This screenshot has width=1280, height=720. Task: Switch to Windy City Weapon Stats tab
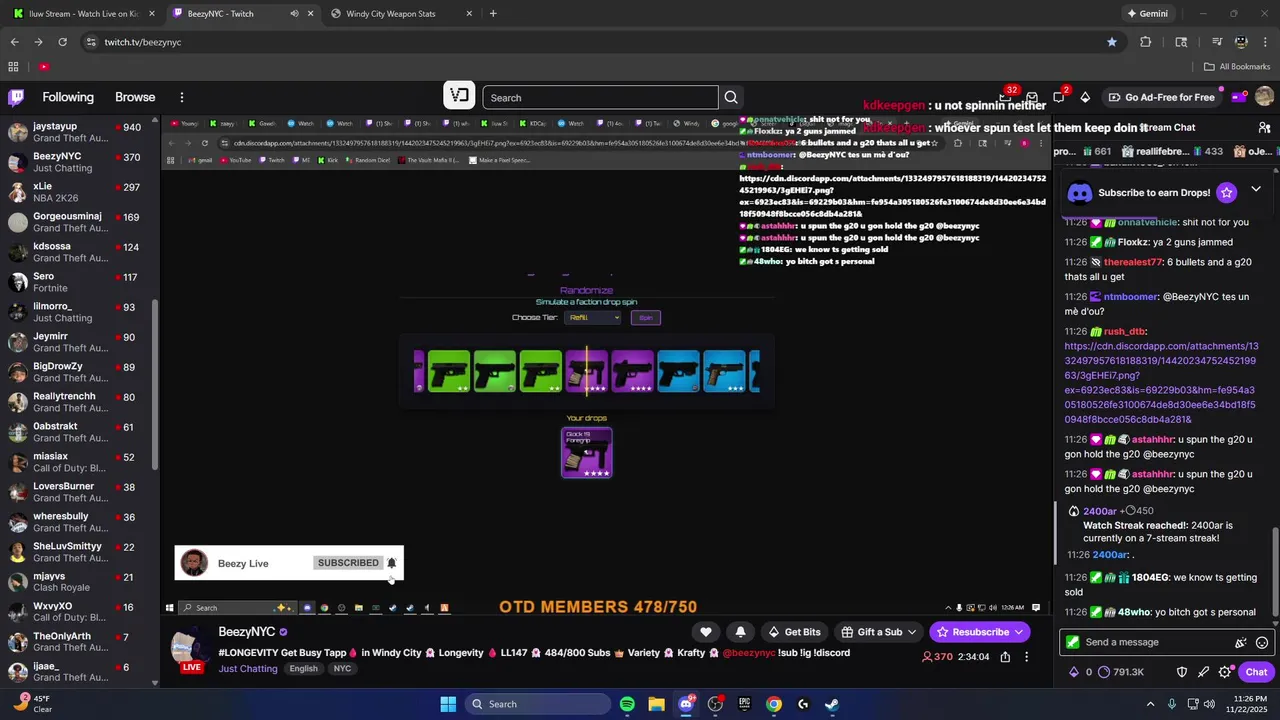[402, 14]
